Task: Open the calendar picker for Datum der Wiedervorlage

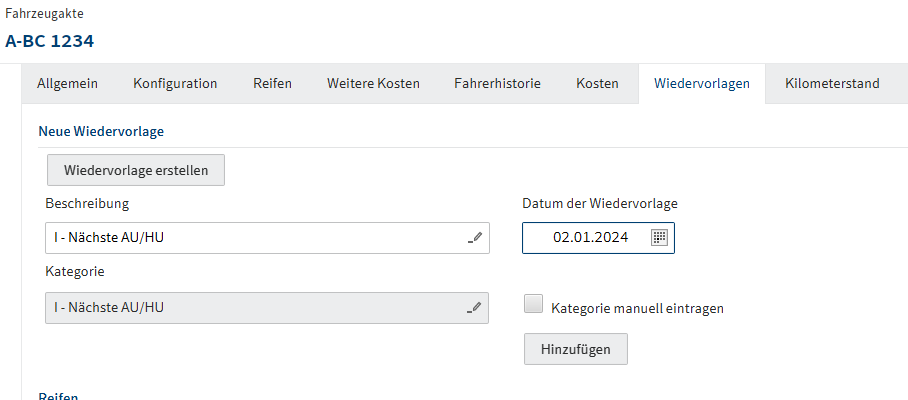Action: tap(659, 238)
